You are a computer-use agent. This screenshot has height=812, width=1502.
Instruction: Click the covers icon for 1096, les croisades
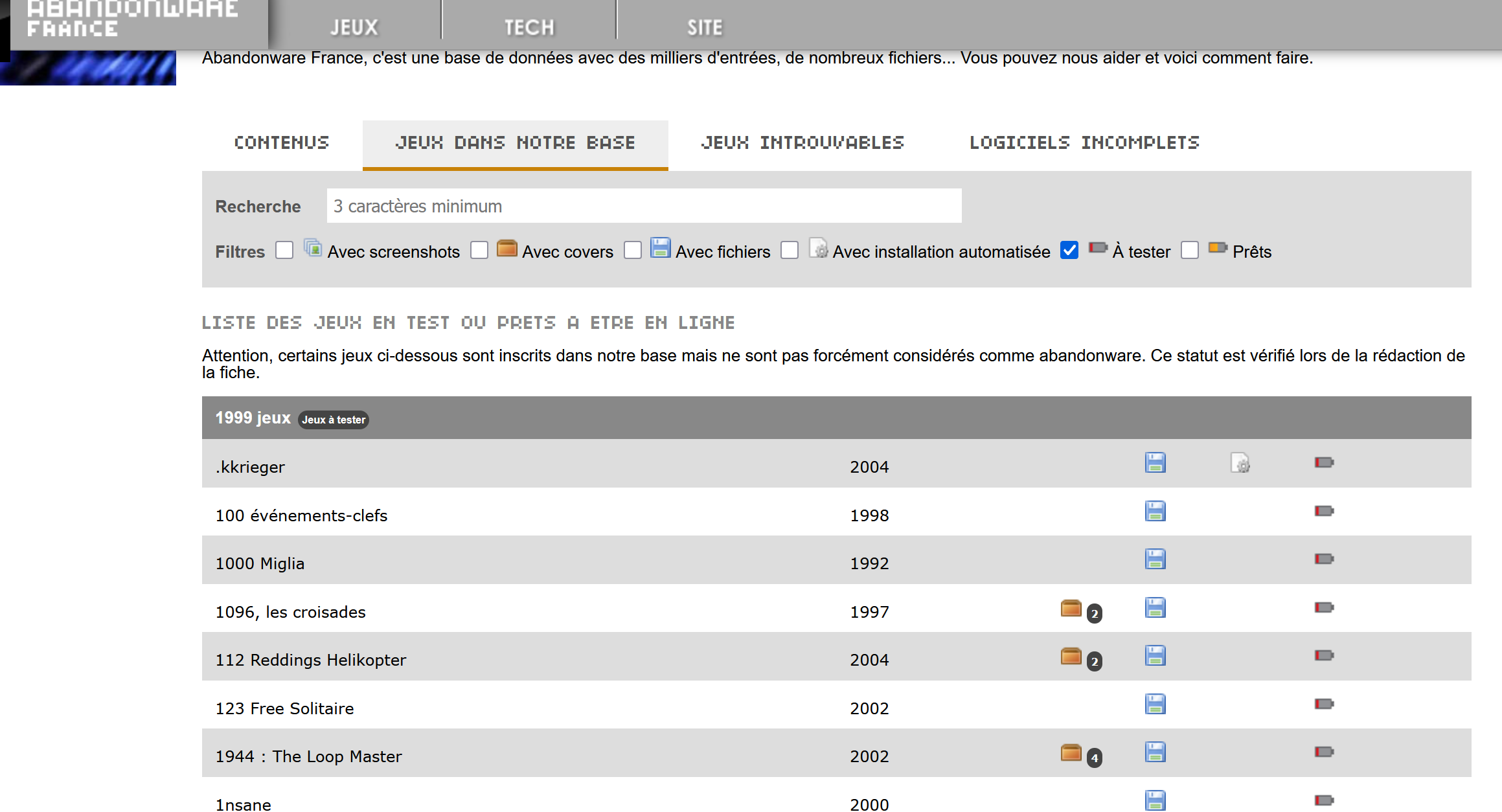1071,608
